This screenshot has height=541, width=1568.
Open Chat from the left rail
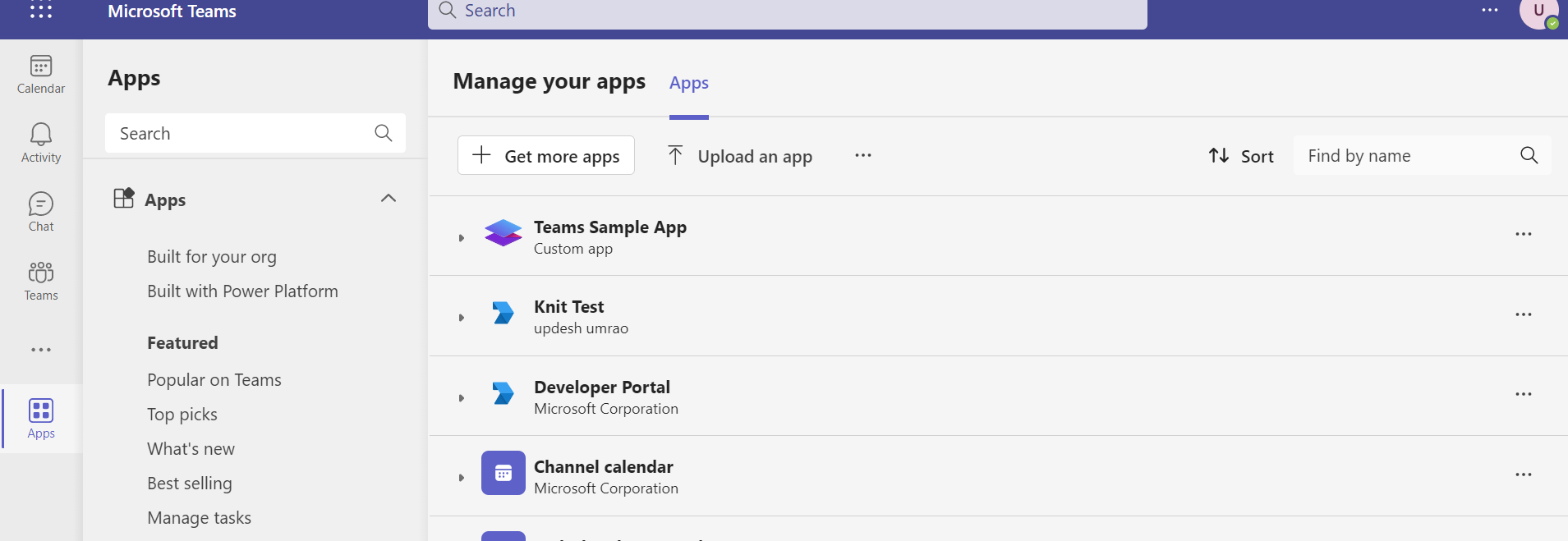click(41, 212)
